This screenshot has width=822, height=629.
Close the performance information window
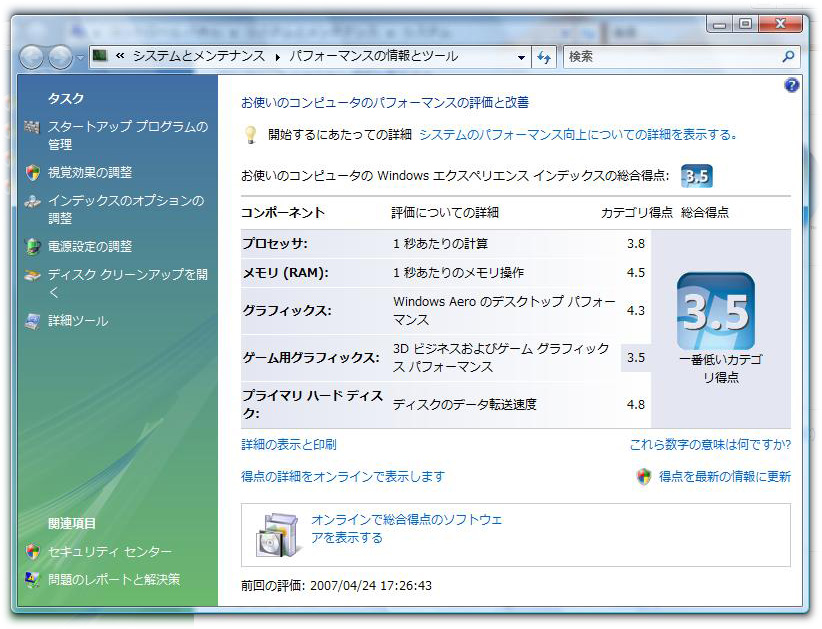[x=780, y=24]
